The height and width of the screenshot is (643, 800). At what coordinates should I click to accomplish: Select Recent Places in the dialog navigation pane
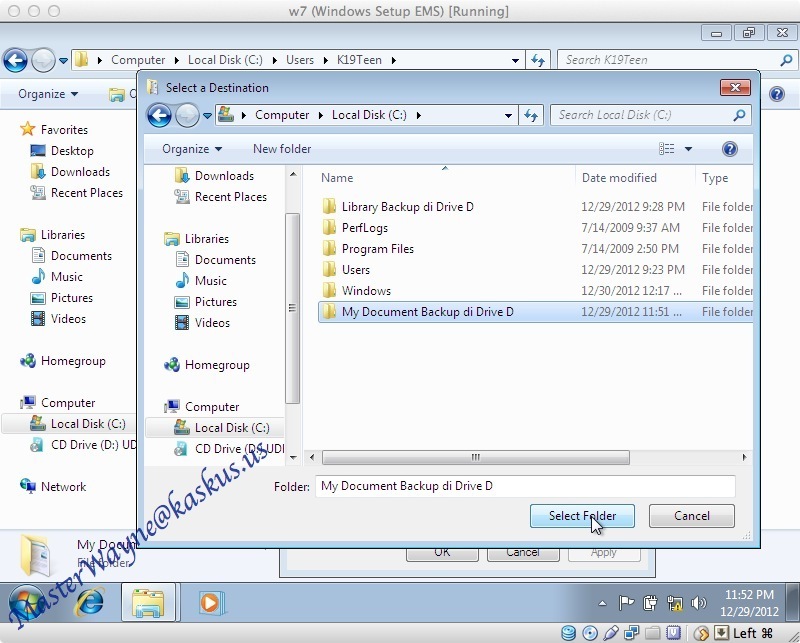coord(220,197)
